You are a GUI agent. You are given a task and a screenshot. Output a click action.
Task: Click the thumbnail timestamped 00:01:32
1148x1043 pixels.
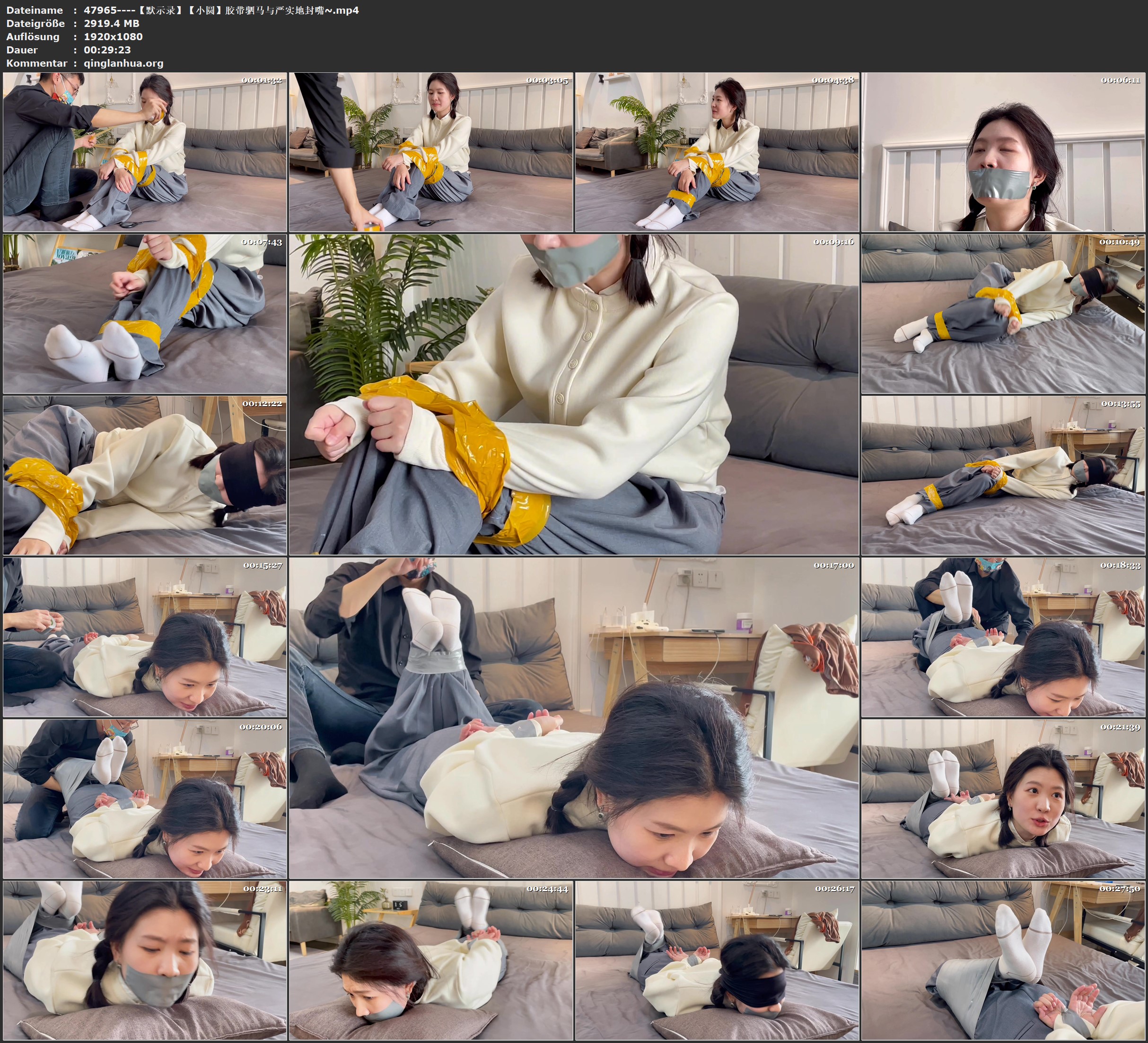[x=145, y=151]
